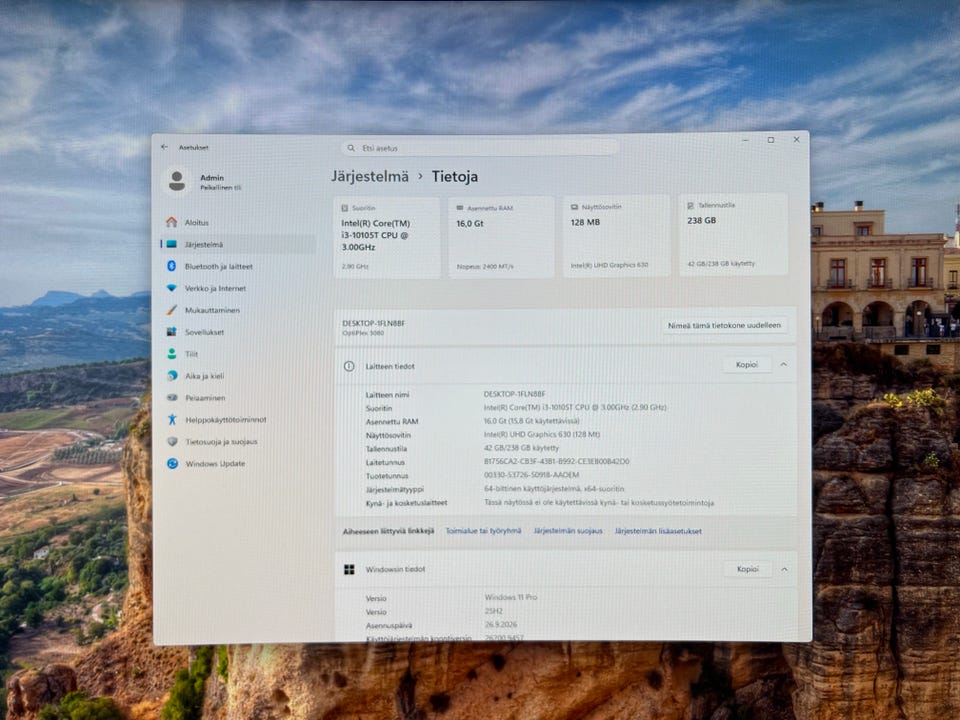Go to Järjestelmä in the breadcrumb
960x720 pixels.
[x=370, y=177]
